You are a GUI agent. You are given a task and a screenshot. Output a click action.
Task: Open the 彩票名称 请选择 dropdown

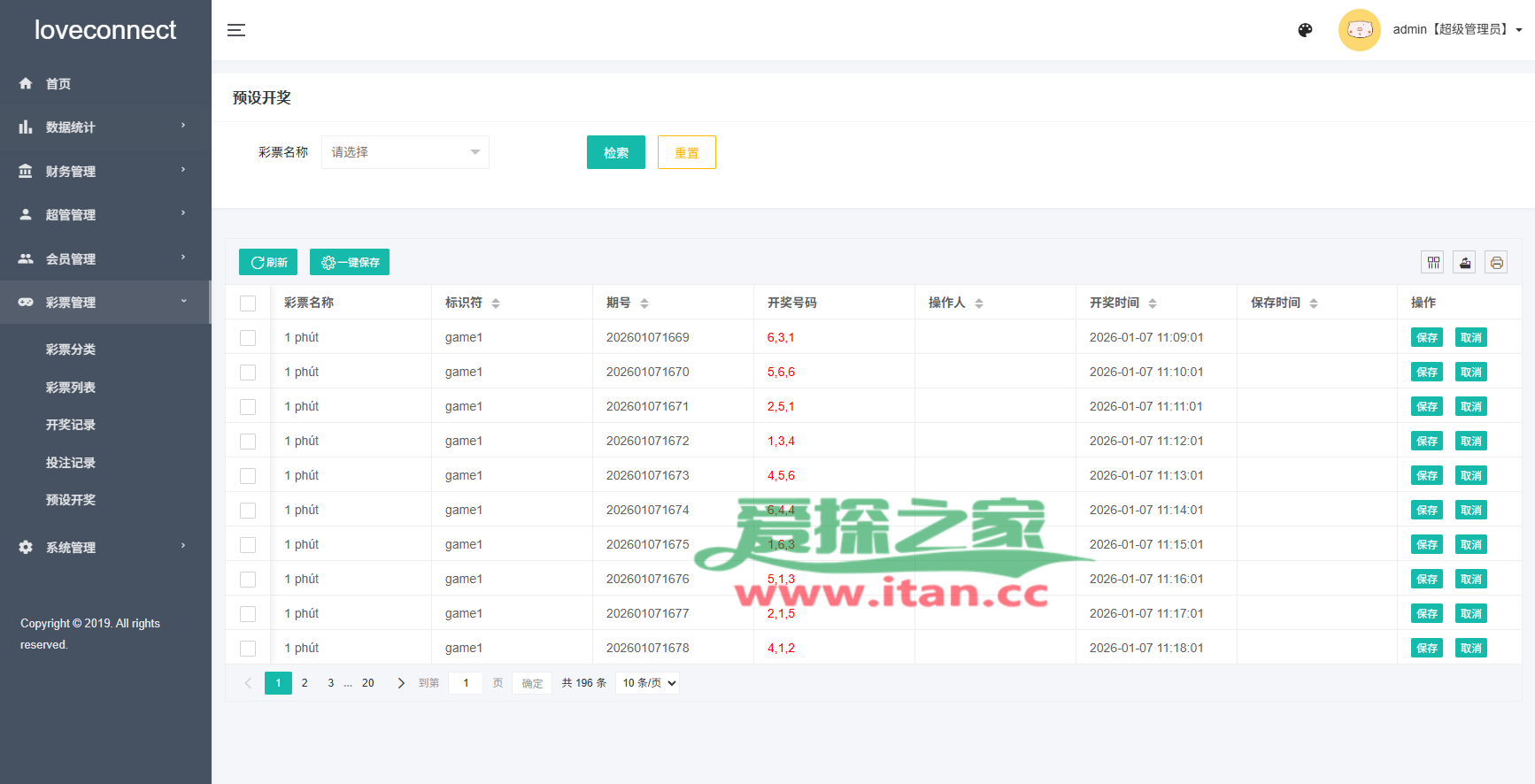point(405,152)
